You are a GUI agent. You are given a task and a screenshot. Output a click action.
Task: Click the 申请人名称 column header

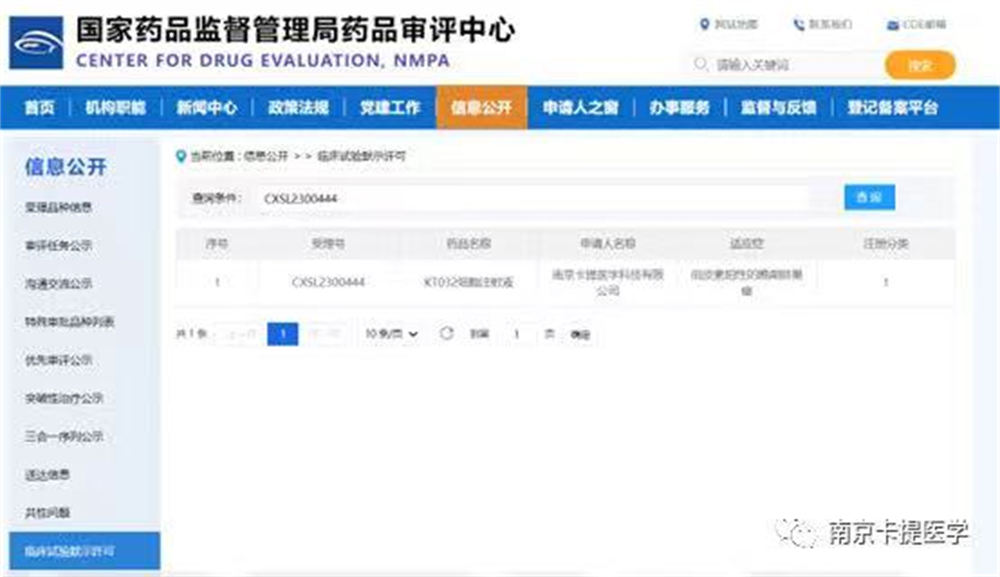607,243
